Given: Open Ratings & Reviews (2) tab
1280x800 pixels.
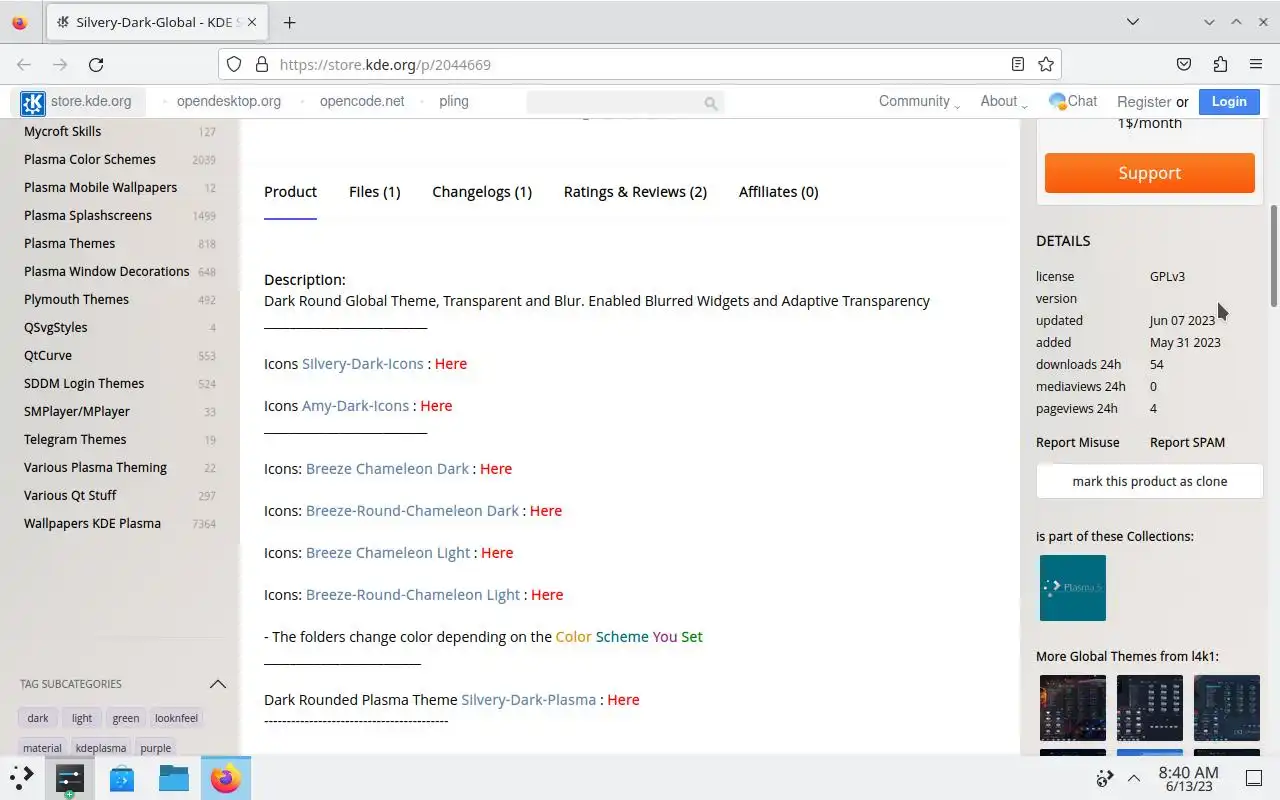Looking at the screenshot, I should 635,192.
